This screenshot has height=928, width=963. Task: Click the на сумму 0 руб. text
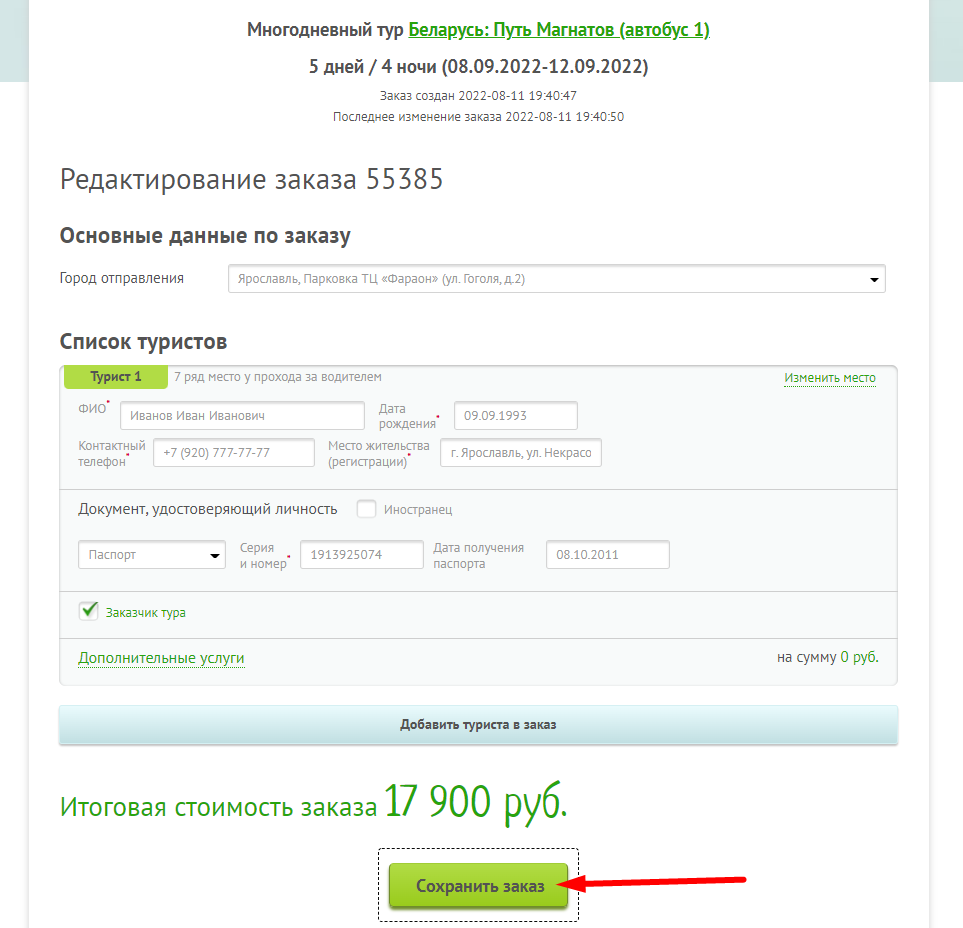(828, 657)
